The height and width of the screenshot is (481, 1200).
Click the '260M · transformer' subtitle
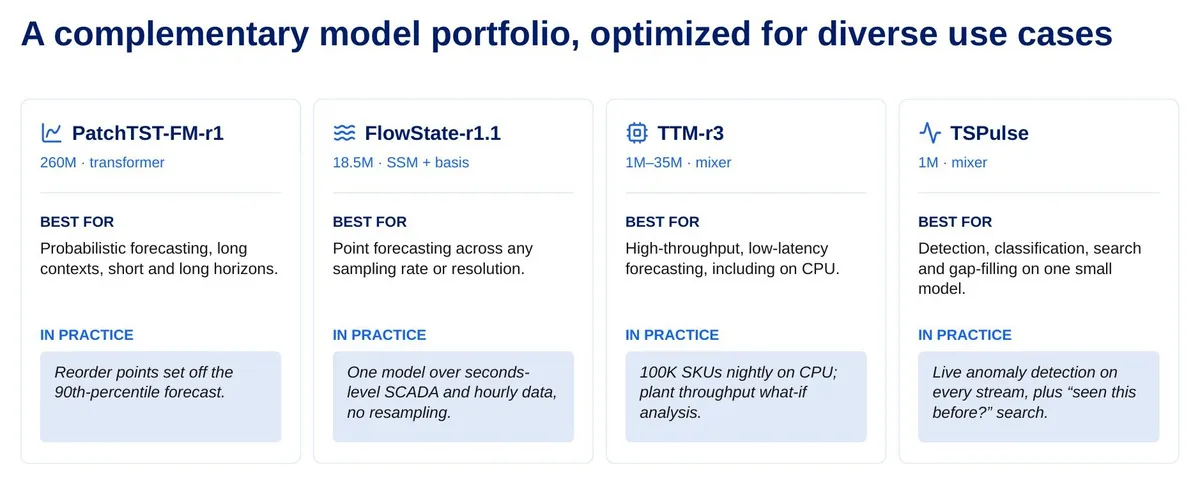[102, 162]
